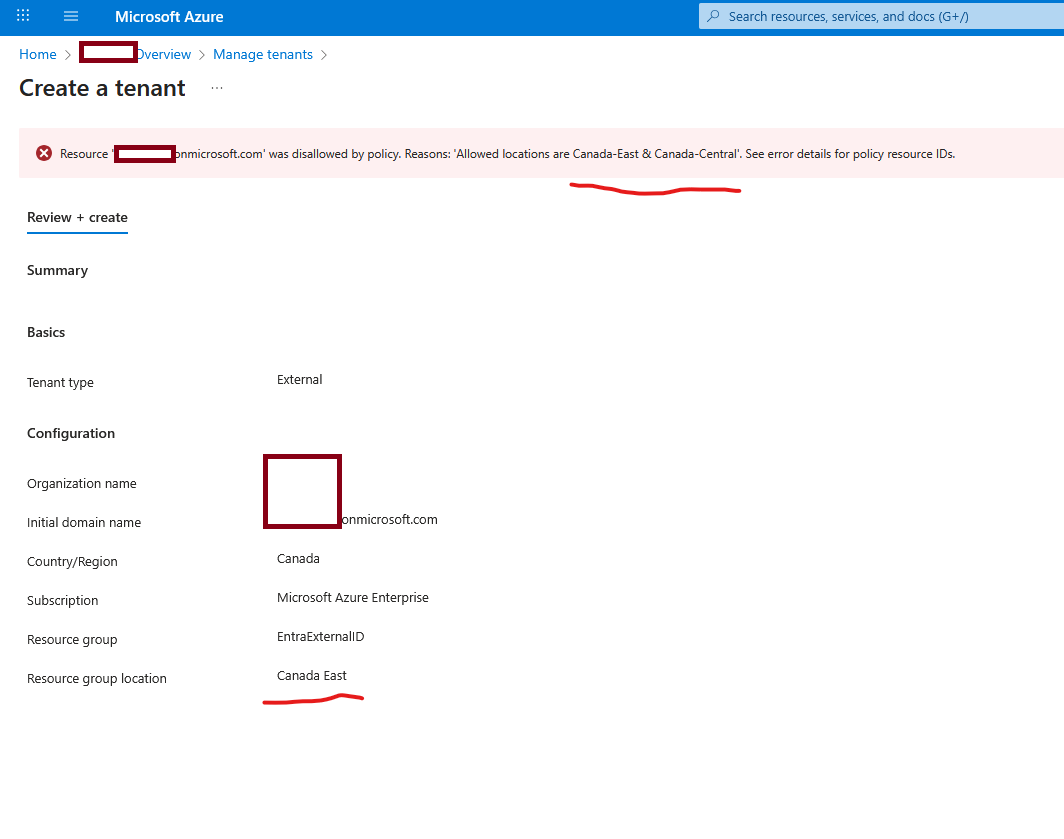The height and width of the screenshot is (839, 1064).
Task: Click the Microsoft Azure logo
Action: point(168,16)
